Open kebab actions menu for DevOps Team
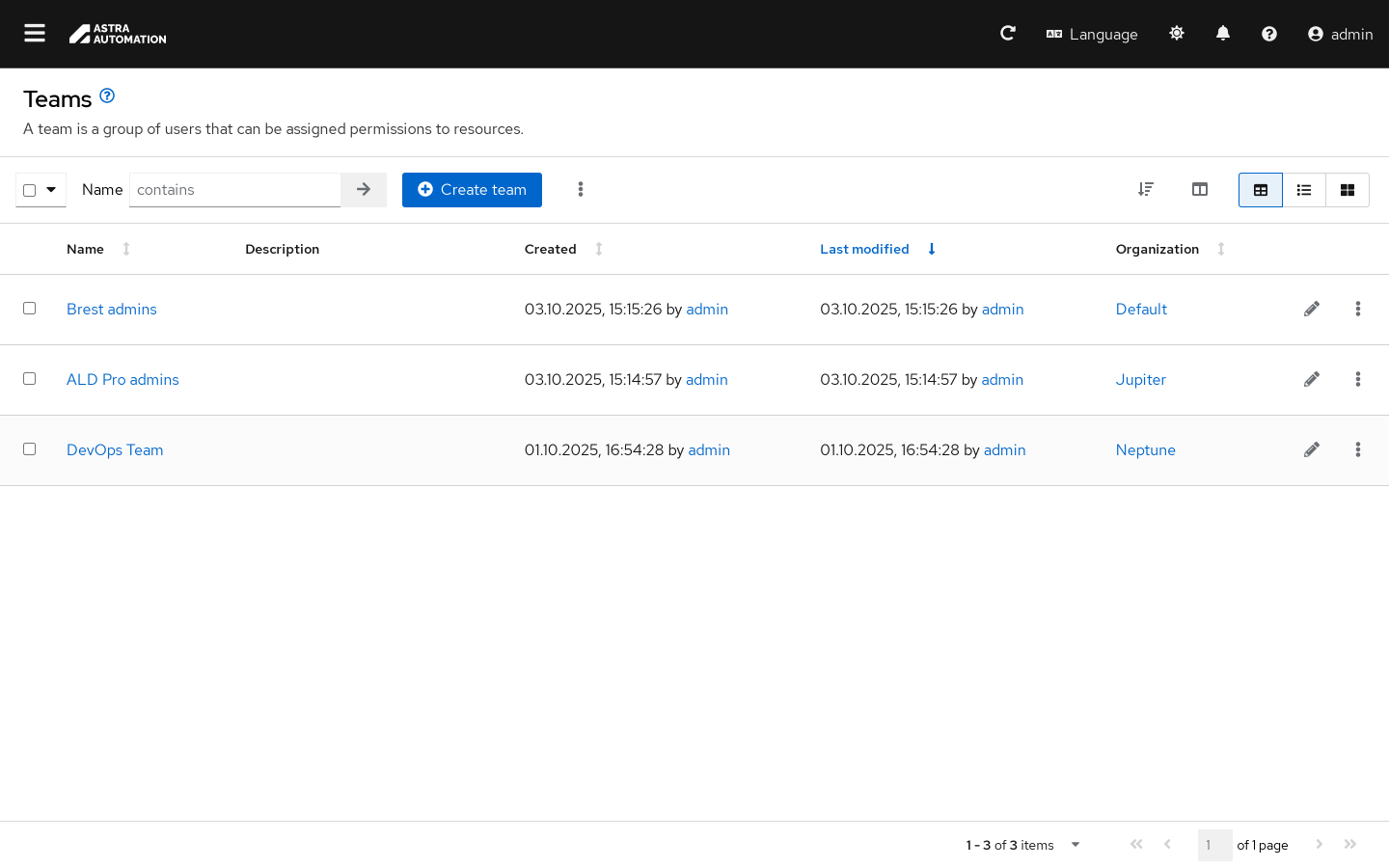This screenshot has width=1389, height=868. pyautogui.click(x=1358, y=450)
